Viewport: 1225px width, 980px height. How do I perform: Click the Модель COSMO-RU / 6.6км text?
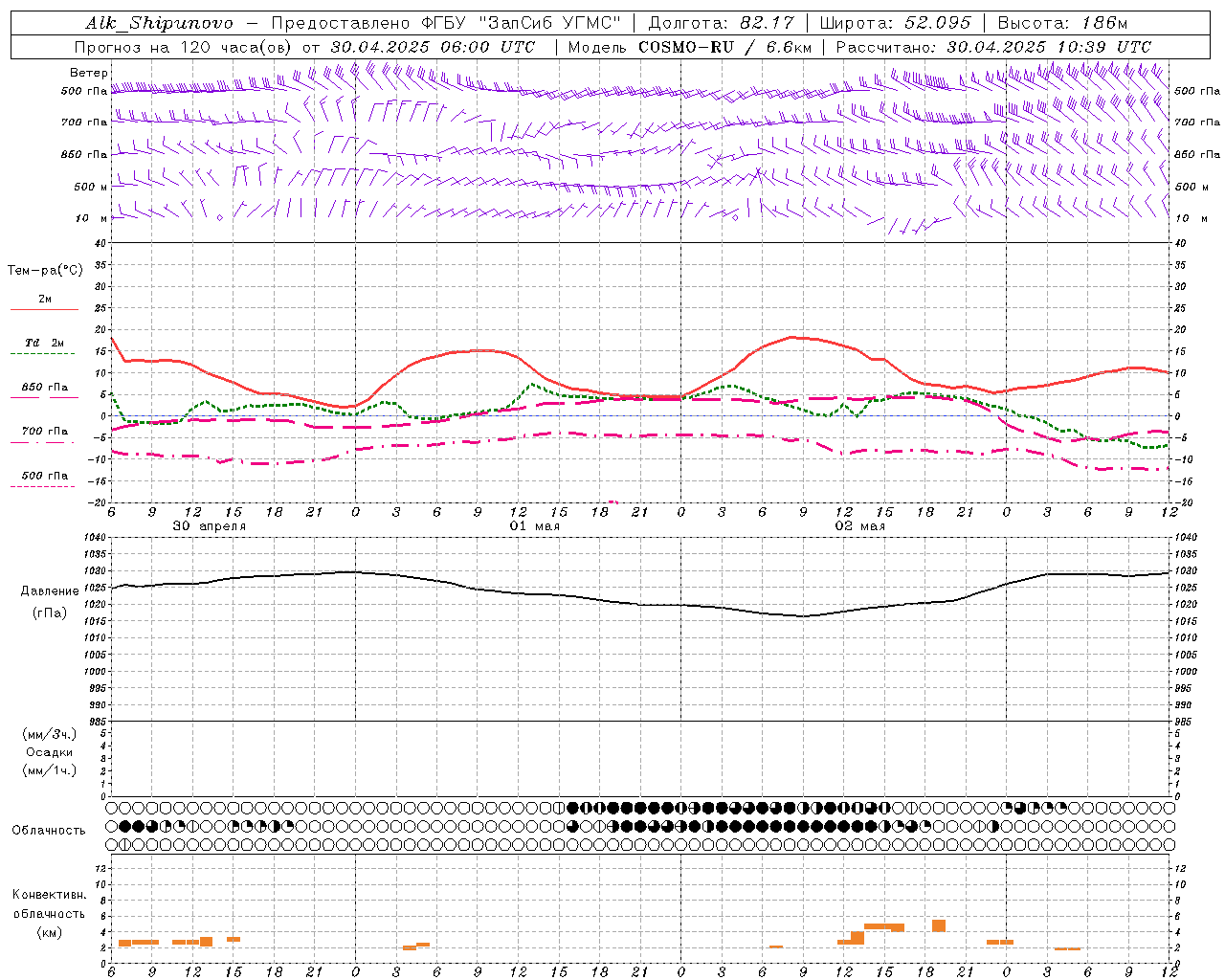(x=691, y=47)
